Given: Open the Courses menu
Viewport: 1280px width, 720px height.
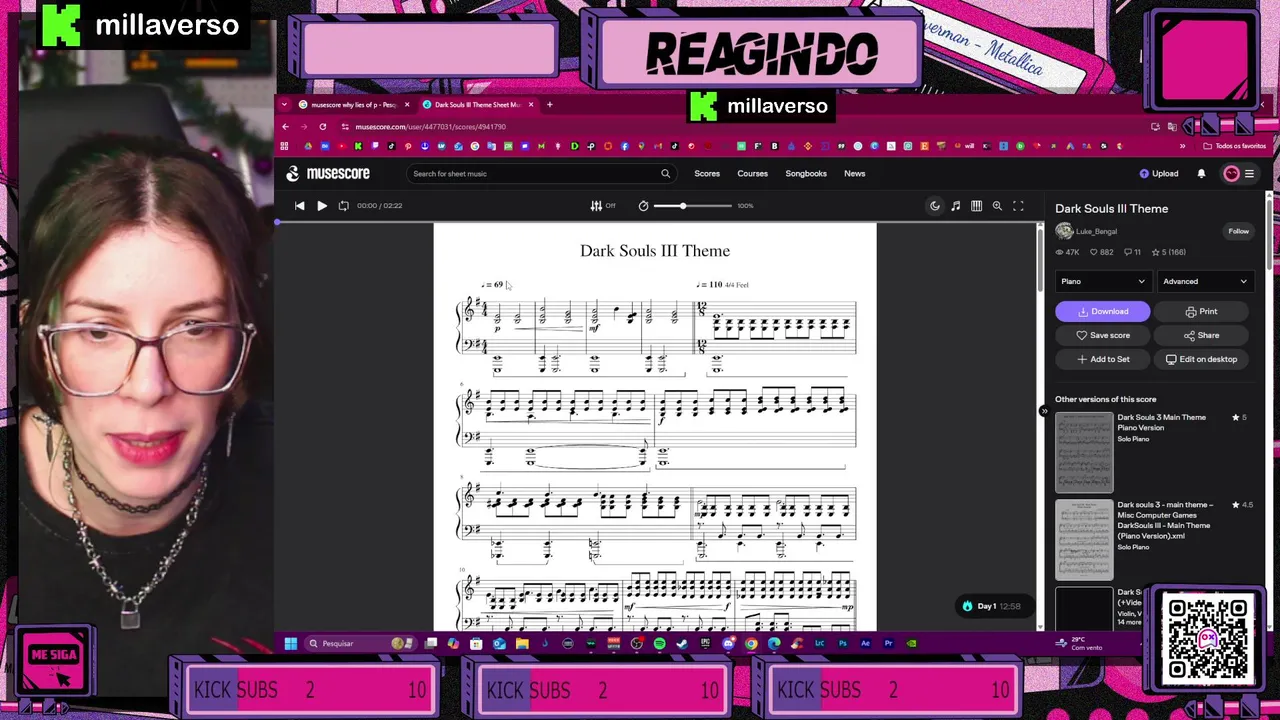Looking at the screenshot, I should (752, 173).
